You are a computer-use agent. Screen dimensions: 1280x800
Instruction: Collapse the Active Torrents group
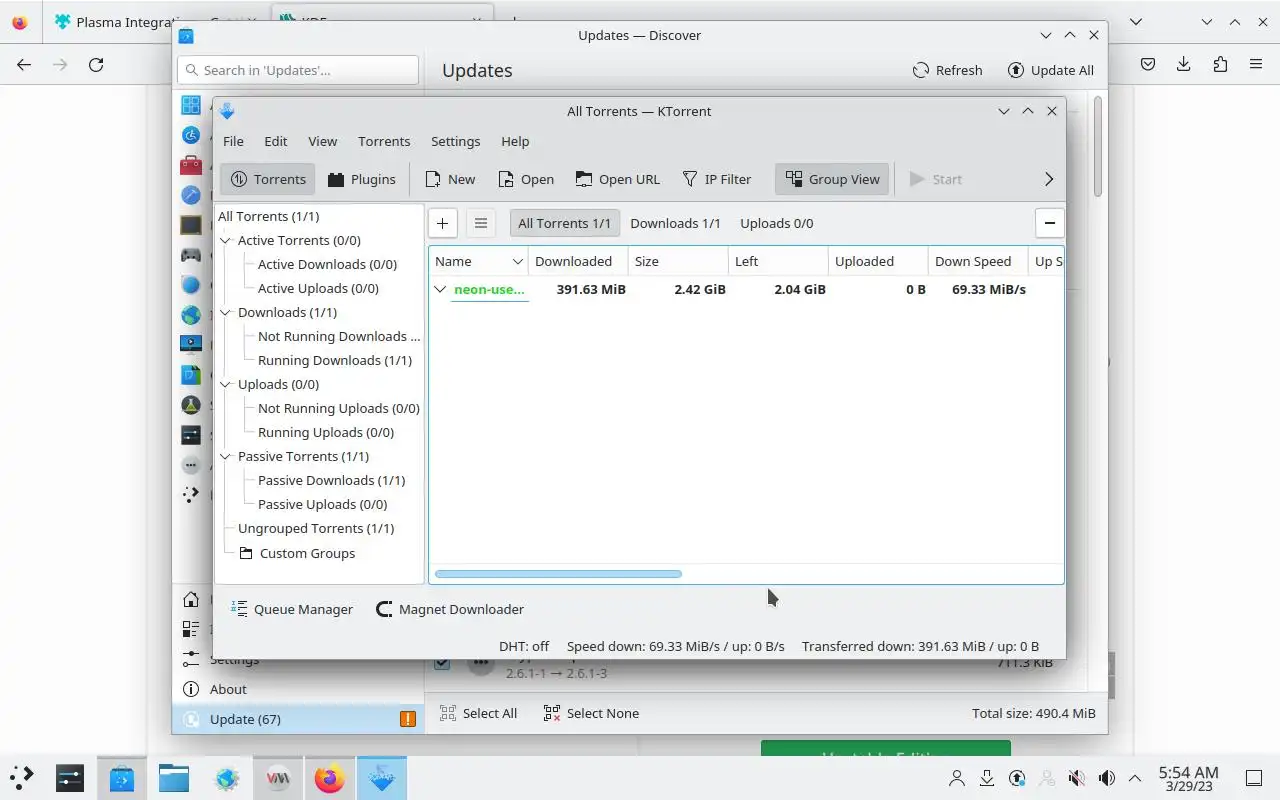[226, 240]
